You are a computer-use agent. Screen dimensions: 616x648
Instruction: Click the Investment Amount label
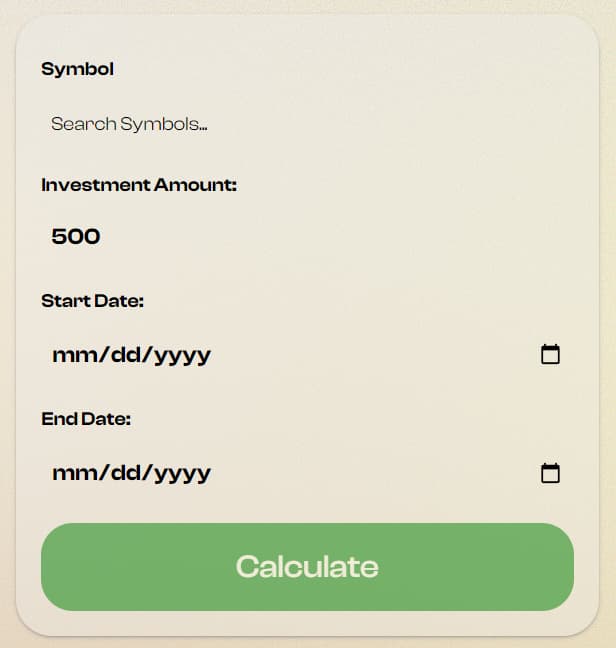click(x=138, y=185)
